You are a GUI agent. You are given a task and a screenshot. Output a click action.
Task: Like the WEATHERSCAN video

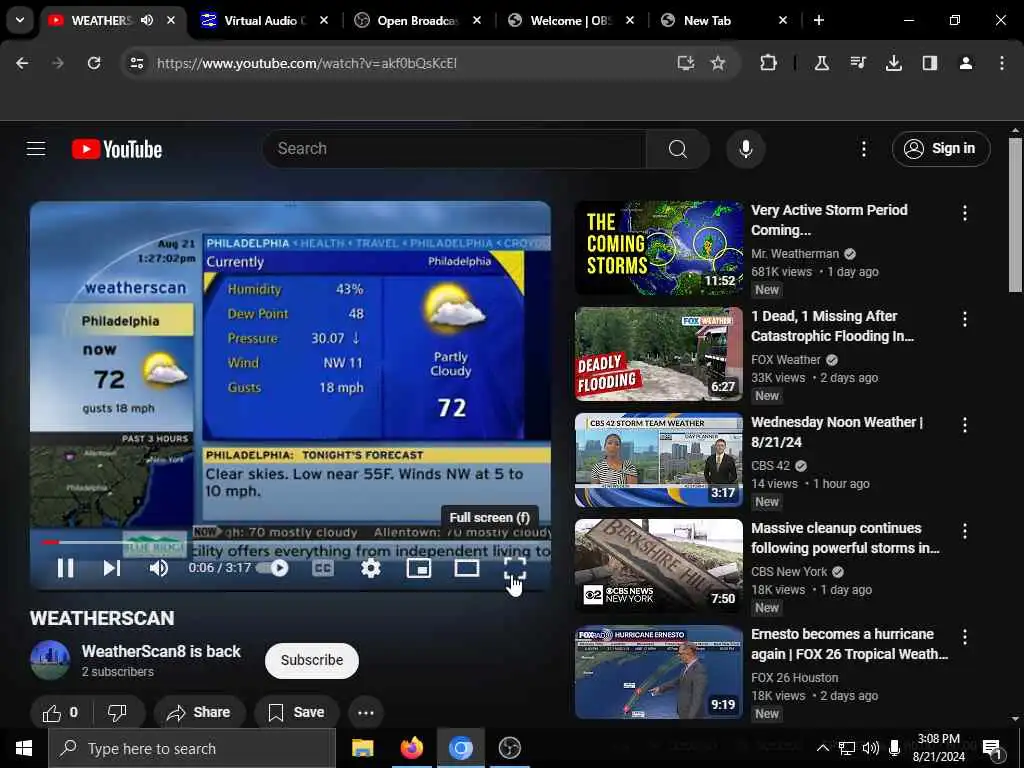coord(59,712)
